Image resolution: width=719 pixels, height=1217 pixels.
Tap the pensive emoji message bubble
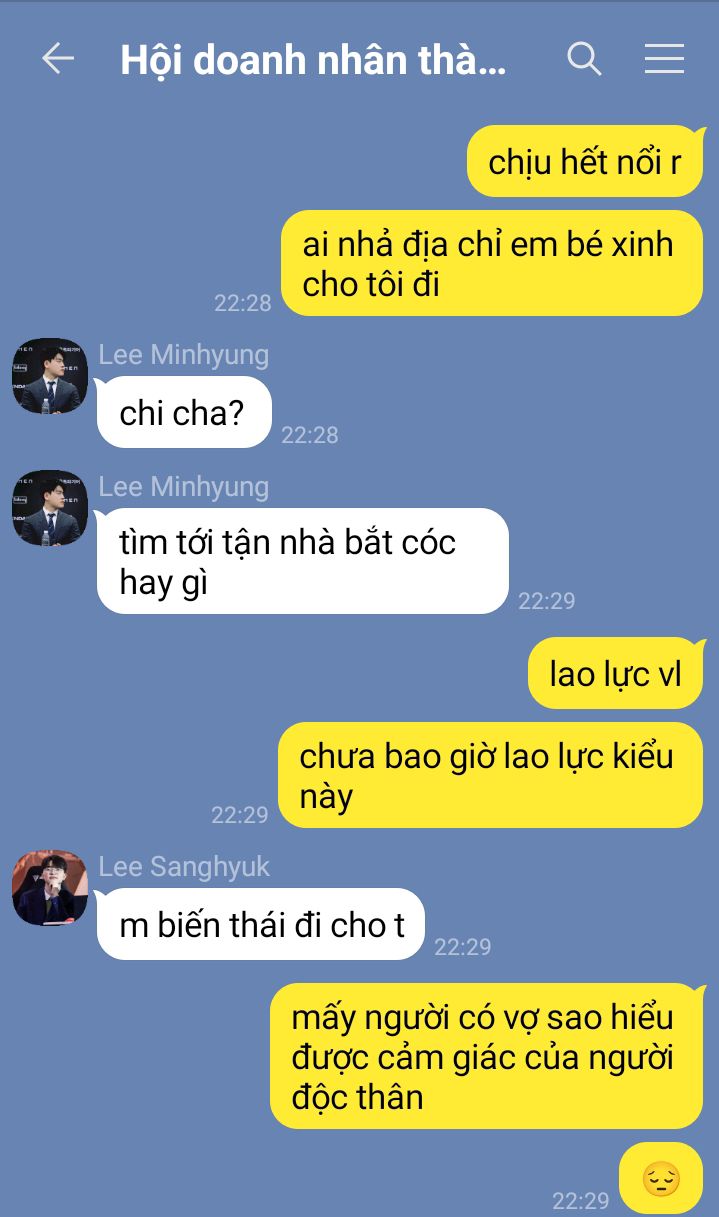click(x=661, y=1179)
